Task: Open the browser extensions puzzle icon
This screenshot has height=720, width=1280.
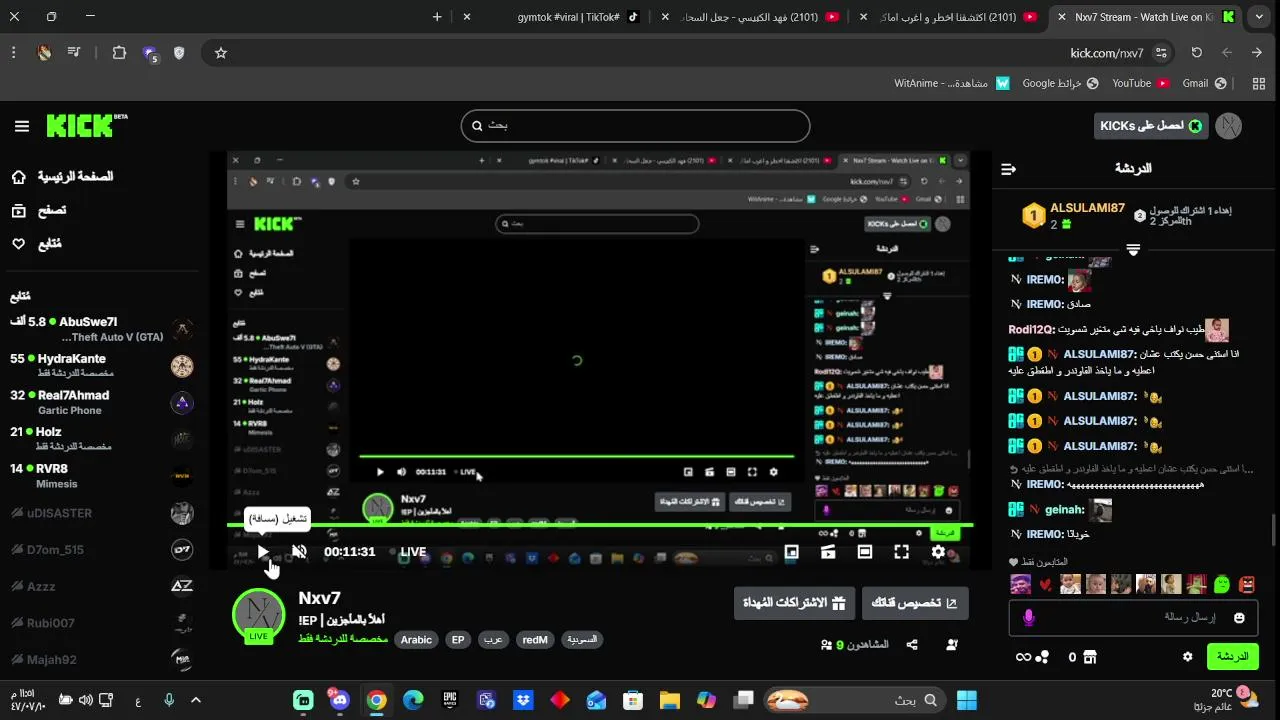Action: point(119,53)
